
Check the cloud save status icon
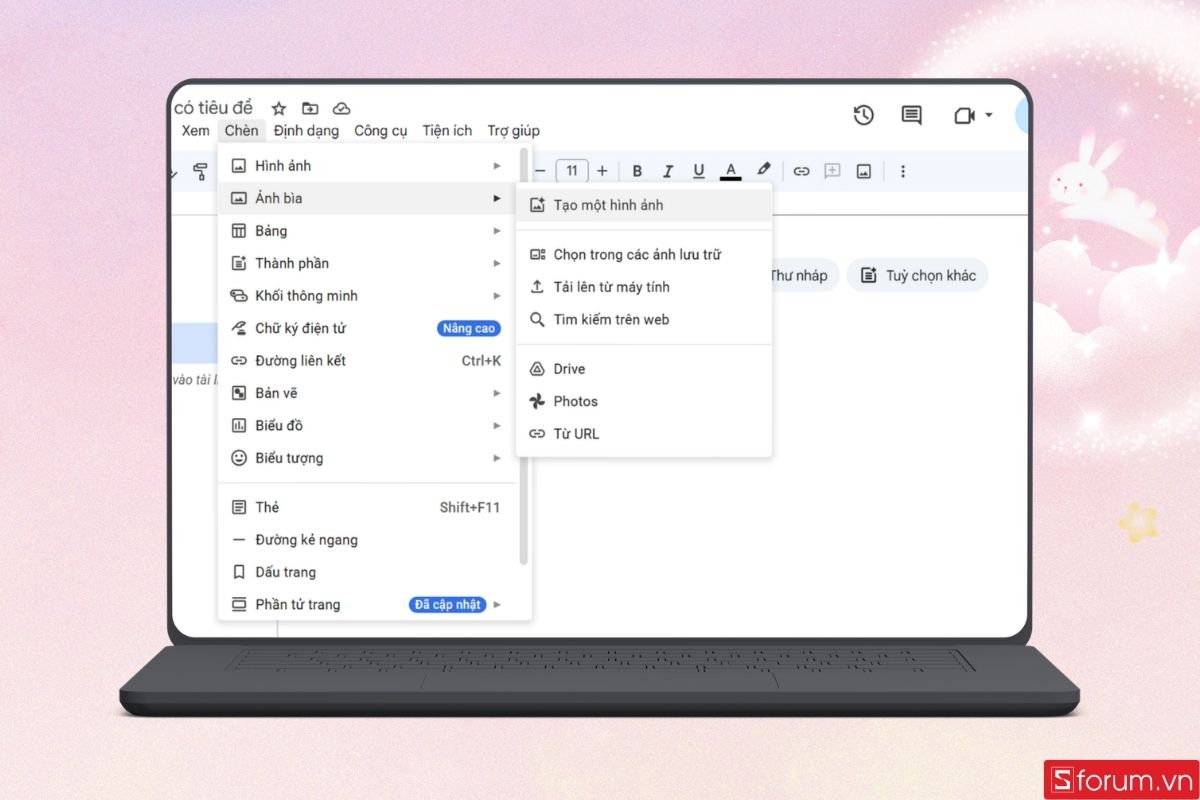(342, 108)
